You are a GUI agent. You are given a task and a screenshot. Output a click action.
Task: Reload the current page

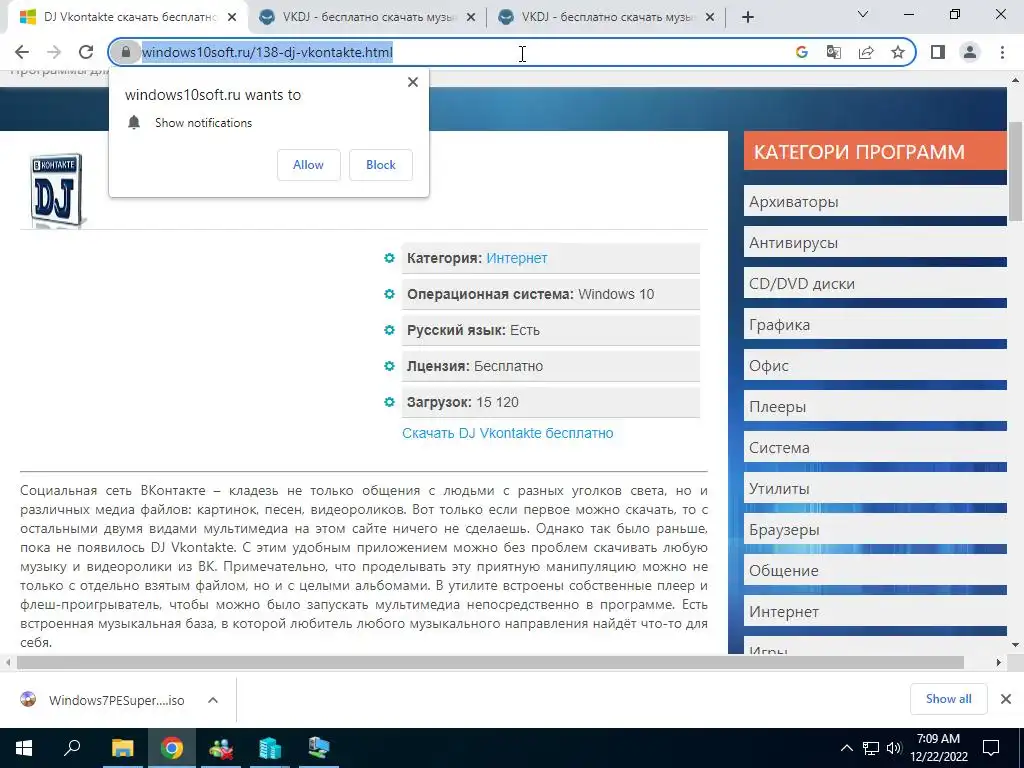(x=86, y=52)
